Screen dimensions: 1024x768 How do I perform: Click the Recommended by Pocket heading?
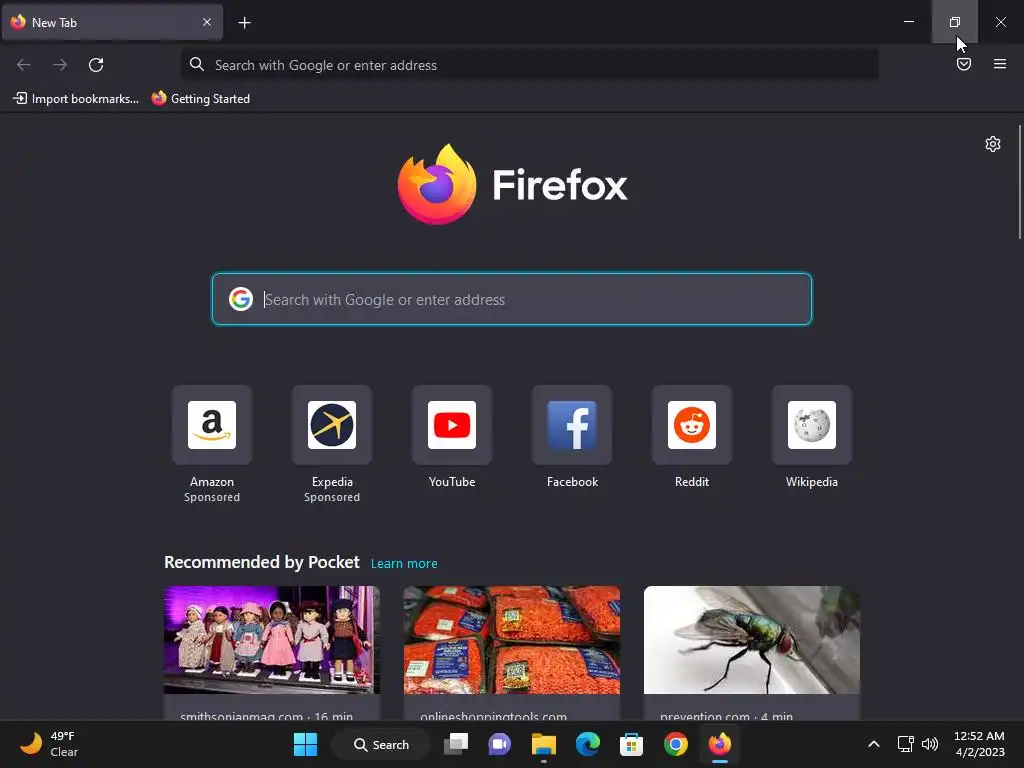pyautogui.click(x=262, y=562)
